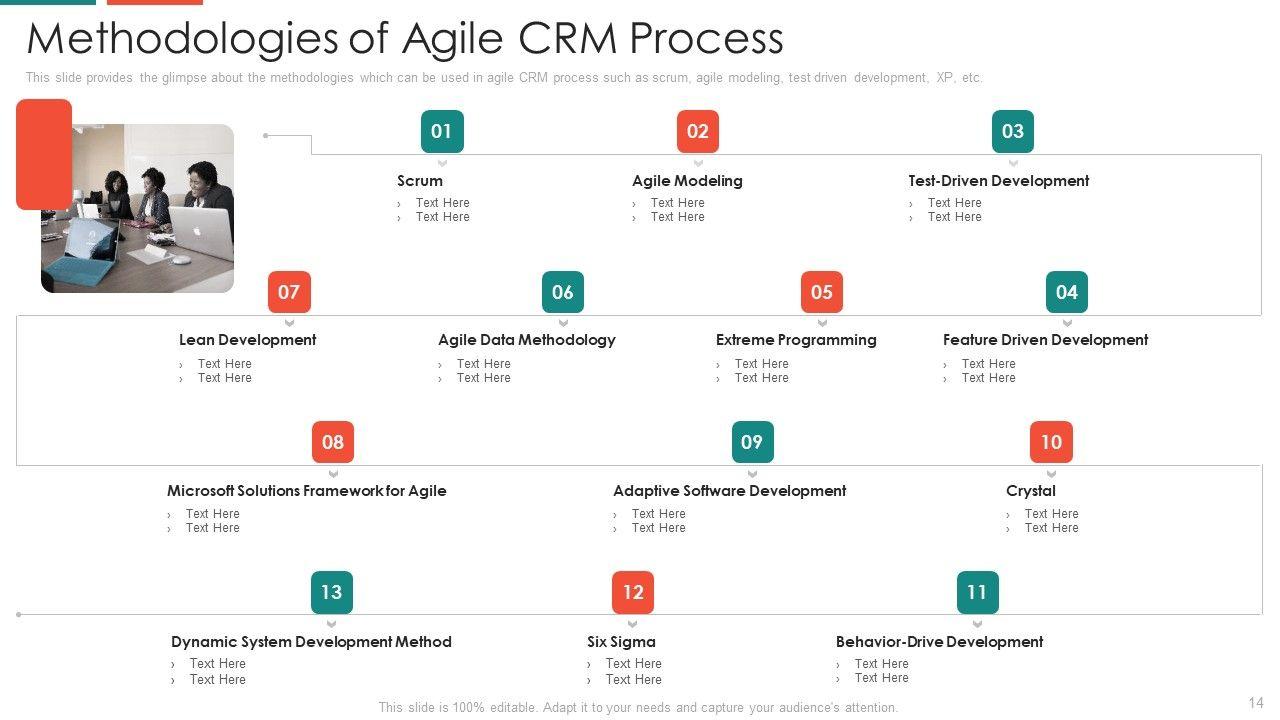The image size is (1280, 720).
Task: Select the Test-Driven Development heading
Action: tap(998, 181)
